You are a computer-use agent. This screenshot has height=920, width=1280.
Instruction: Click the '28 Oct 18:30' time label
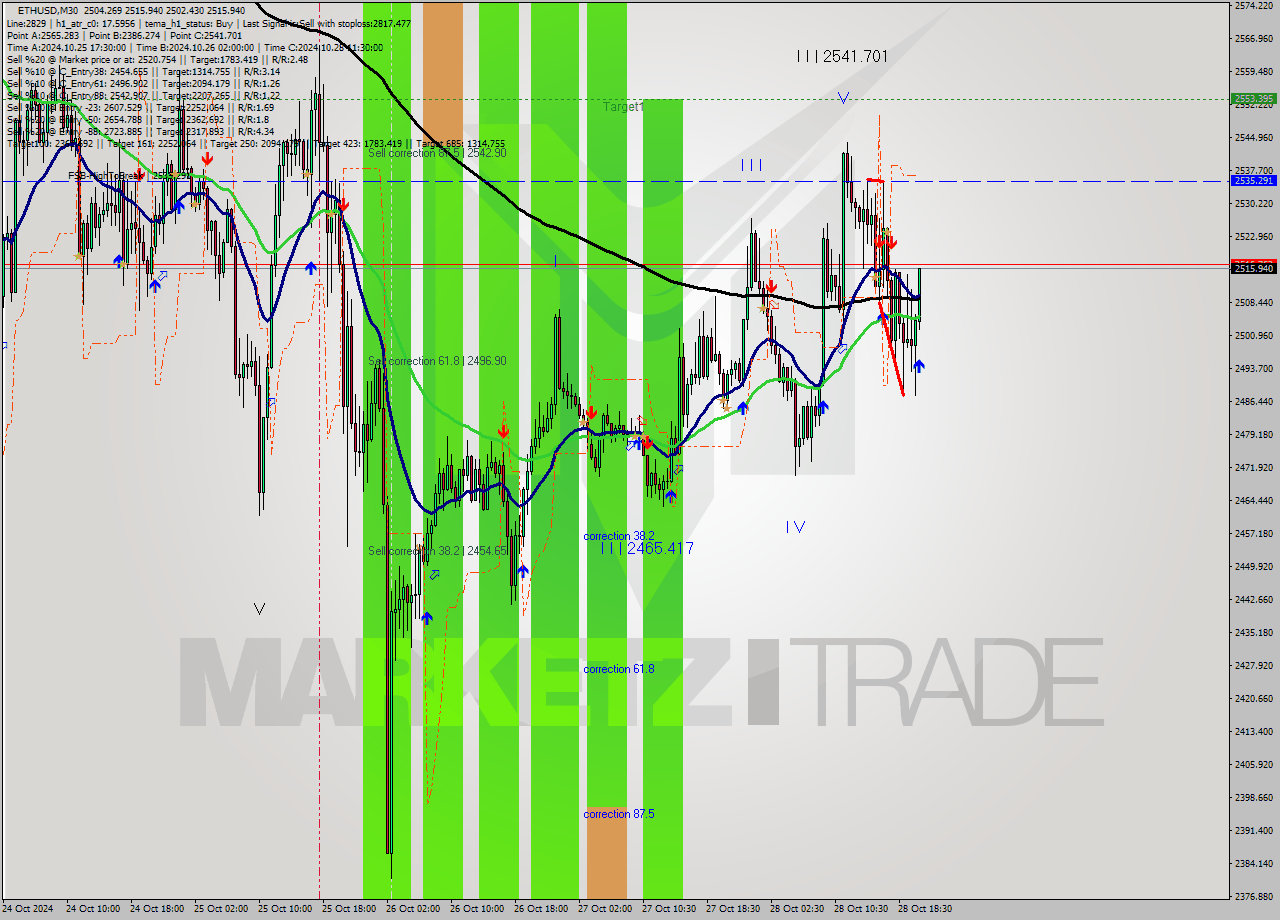[925, 909]
